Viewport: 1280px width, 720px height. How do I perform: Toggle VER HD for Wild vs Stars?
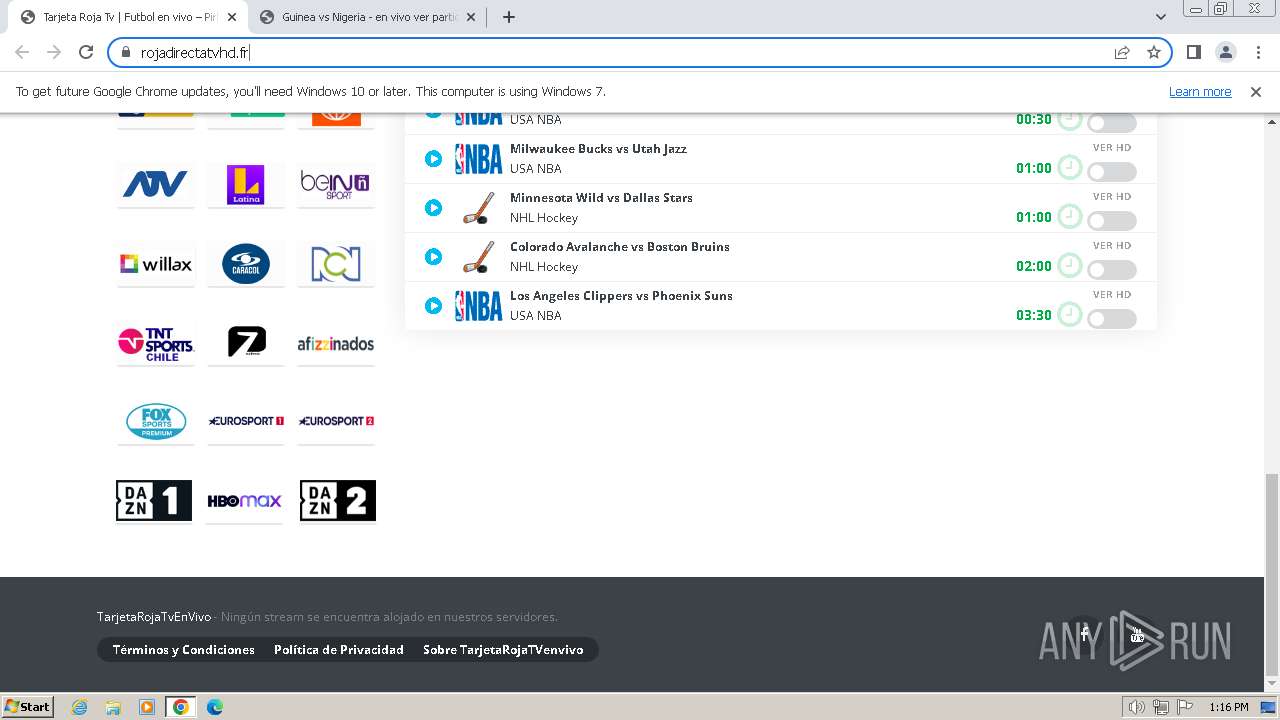[1112, 221]
